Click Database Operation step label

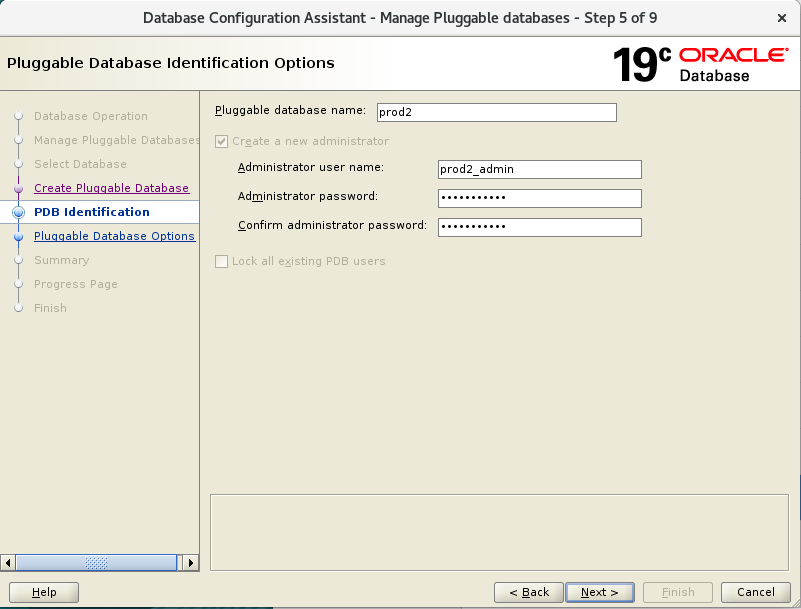click(91, 116)
